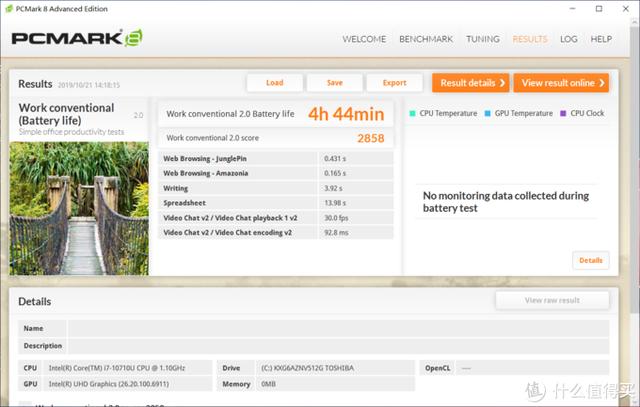The image size is (640, 407).
Task: Click the purple CPU Clock legend marker
Action: pyautogui.click(x=563, y=113)
